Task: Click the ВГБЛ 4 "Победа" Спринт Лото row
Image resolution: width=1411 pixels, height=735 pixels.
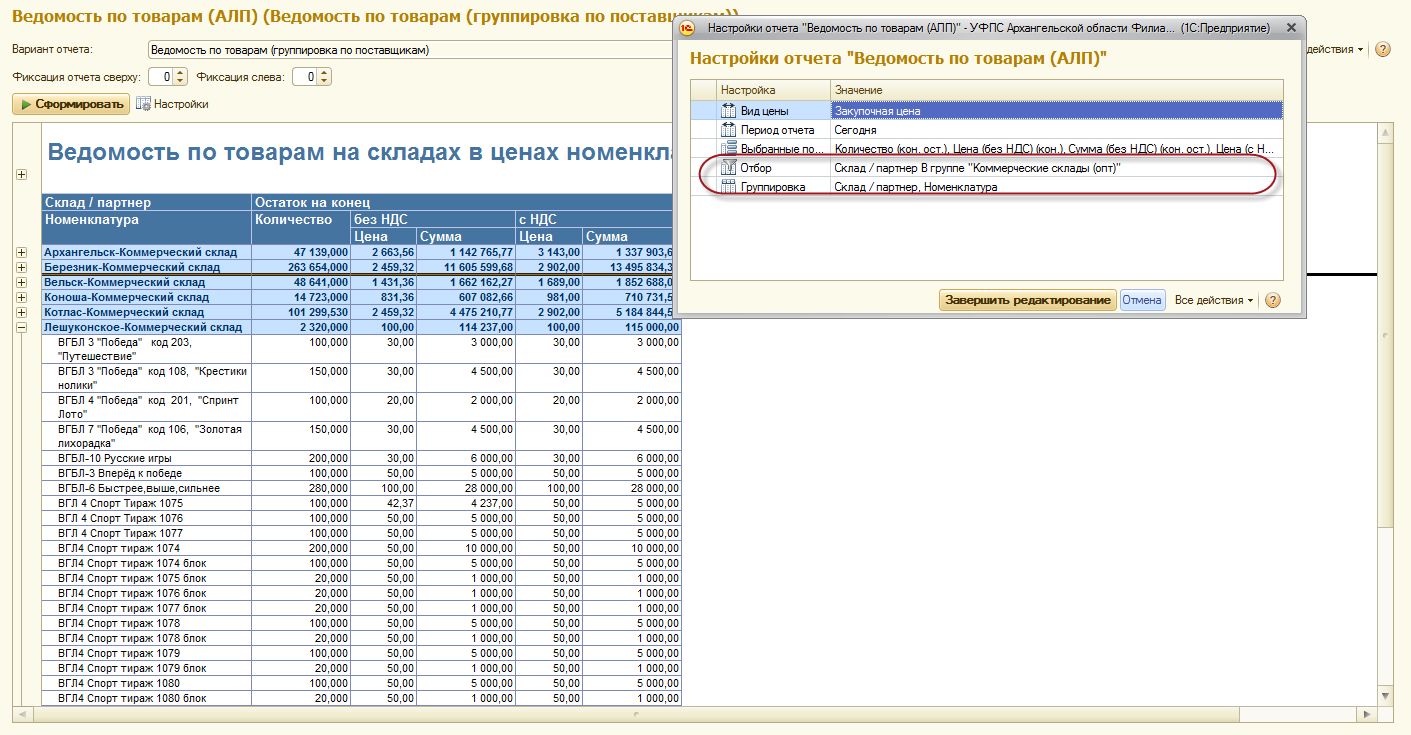Action: [146, 407]
